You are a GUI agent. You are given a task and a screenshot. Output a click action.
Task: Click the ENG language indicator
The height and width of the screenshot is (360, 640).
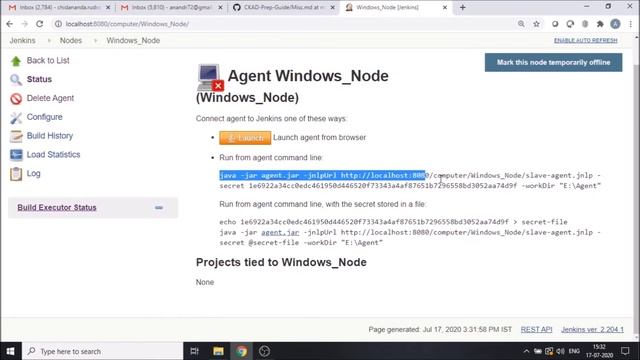(574, 351)
